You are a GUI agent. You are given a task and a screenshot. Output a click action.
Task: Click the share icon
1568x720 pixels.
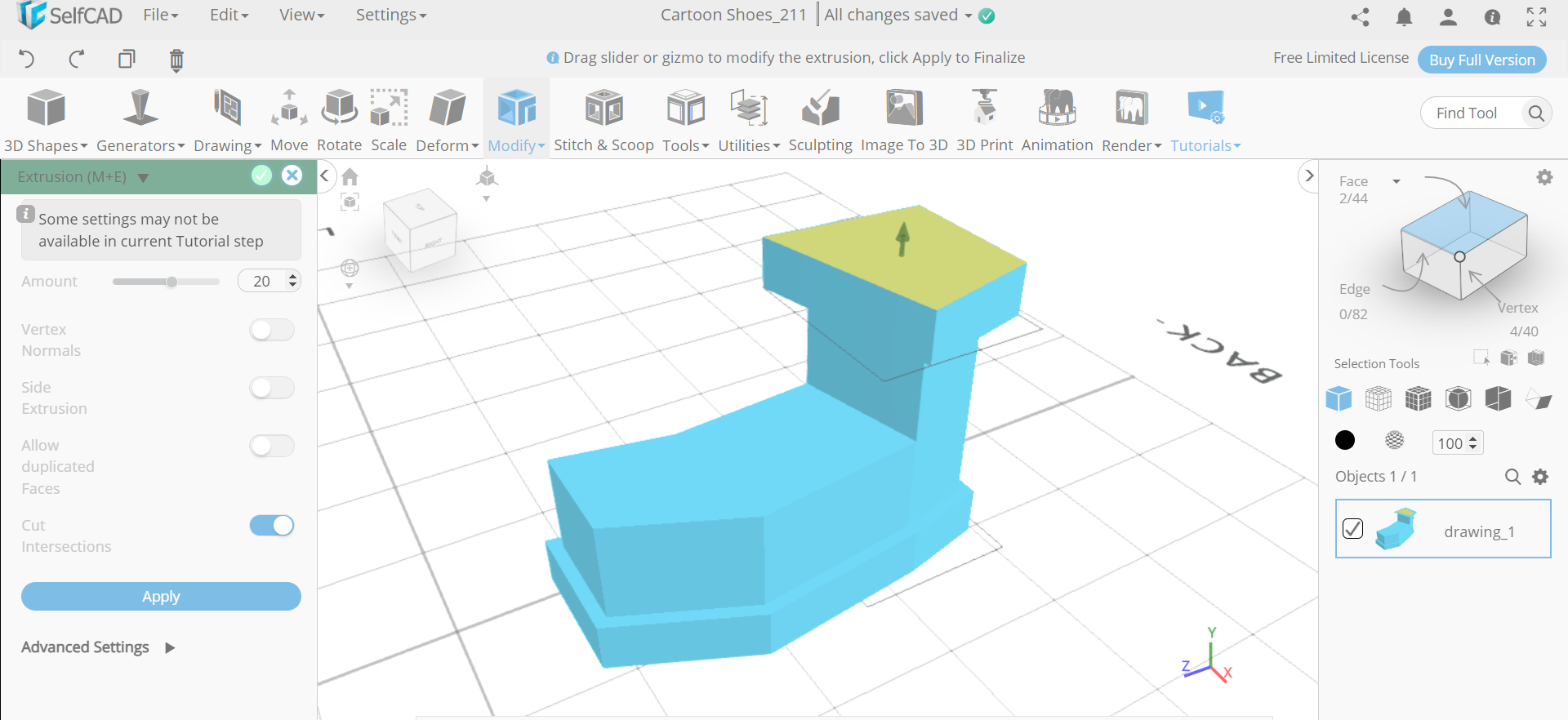[1360, 17]
